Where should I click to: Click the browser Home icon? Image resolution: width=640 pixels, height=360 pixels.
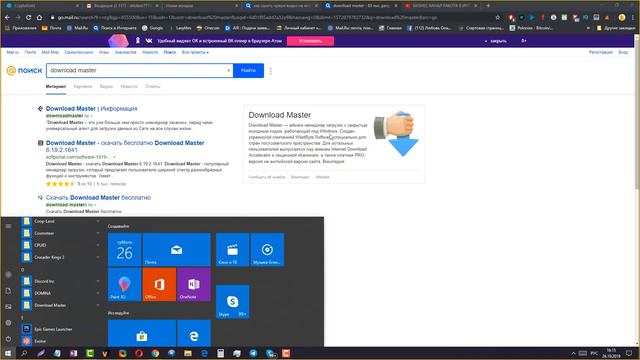click(x=39, y=18)
